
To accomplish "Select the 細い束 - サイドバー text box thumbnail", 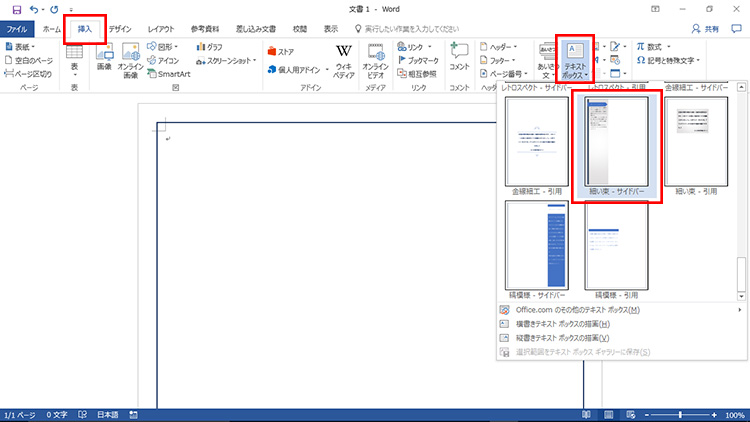I will click(616, 145).
